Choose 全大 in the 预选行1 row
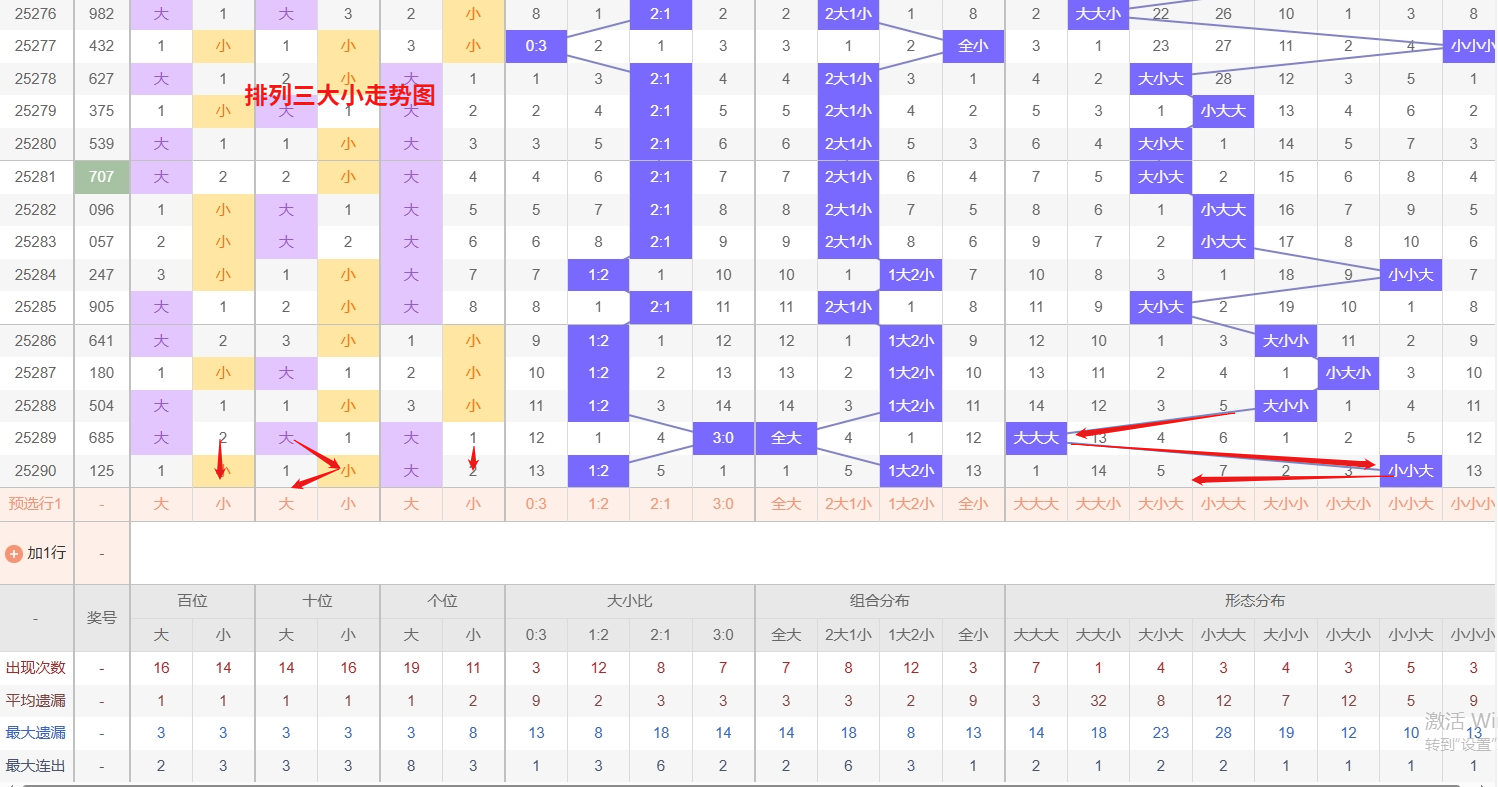Viewport: 1498px width, 787px height. click(x=786, y=504)
